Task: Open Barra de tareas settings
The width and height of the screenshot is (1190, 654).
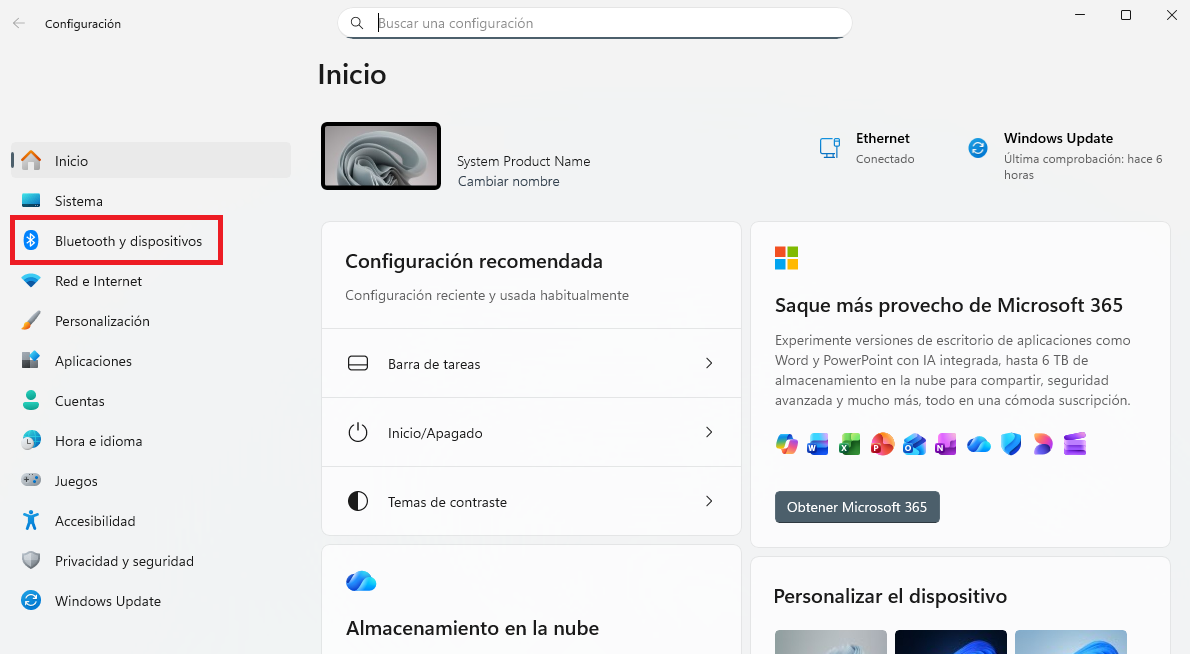Action: click(531, 363)
